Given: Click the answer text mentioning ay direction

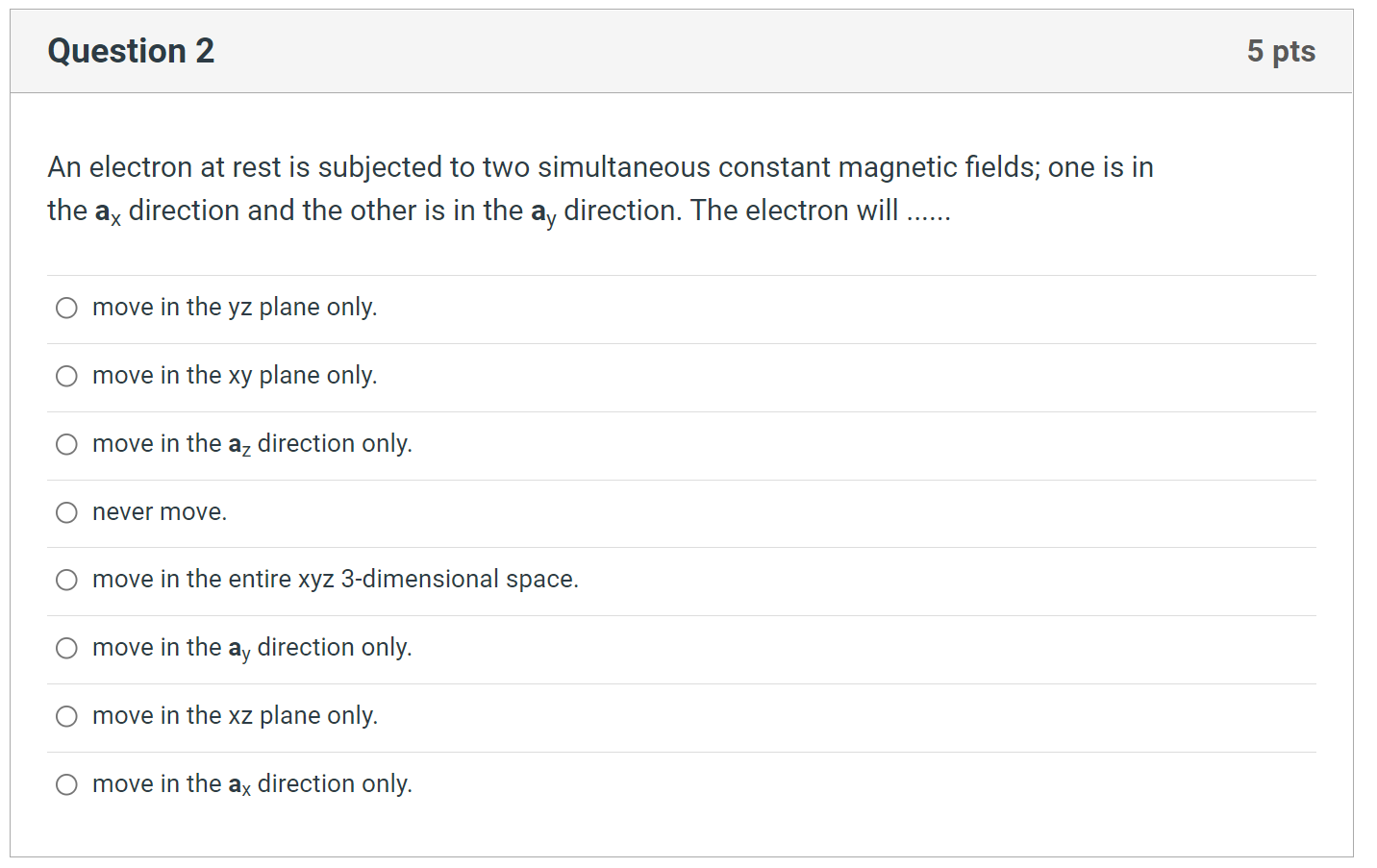Looking at the screenshot, I should coord(252,648).
